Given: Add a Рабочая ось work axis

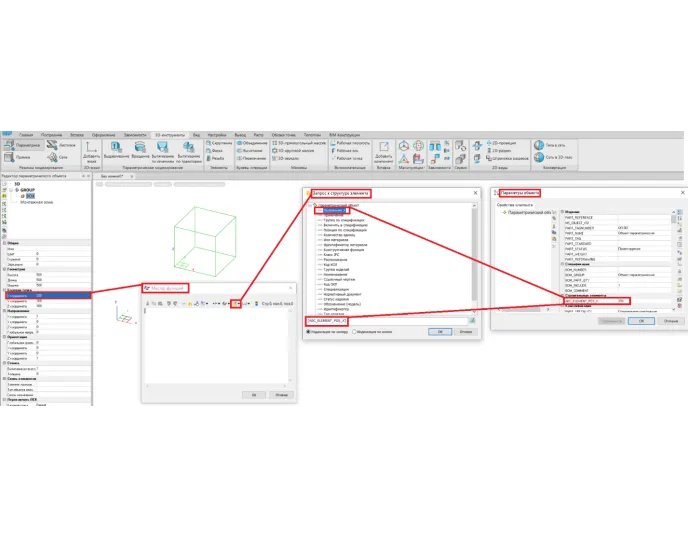Looking at the screenshot, I should (x=344, y=150).
